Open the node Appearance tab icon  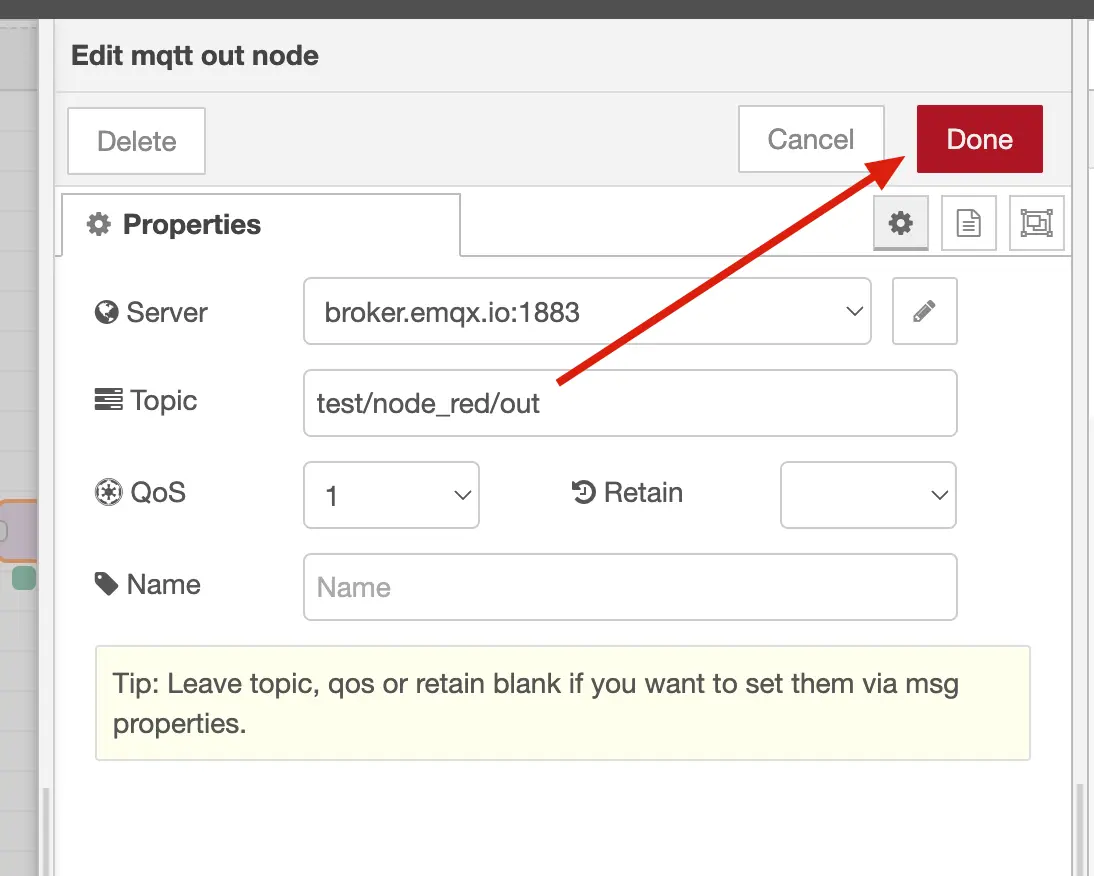(x=1036, y=223)
